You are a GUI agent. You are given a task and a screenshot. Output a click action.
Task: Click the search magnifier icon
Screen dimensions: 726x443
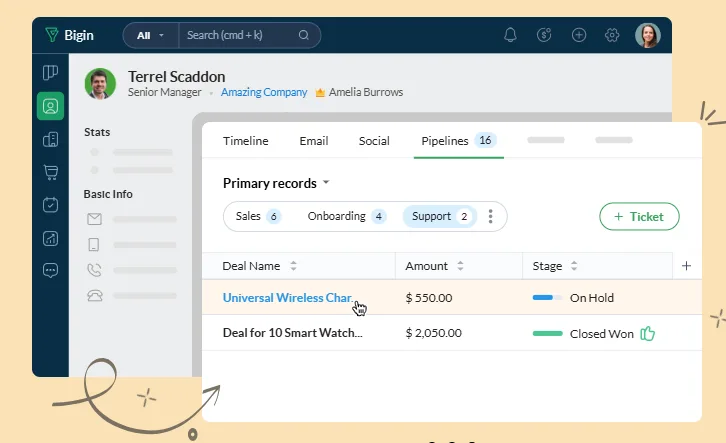click(304, 35)
